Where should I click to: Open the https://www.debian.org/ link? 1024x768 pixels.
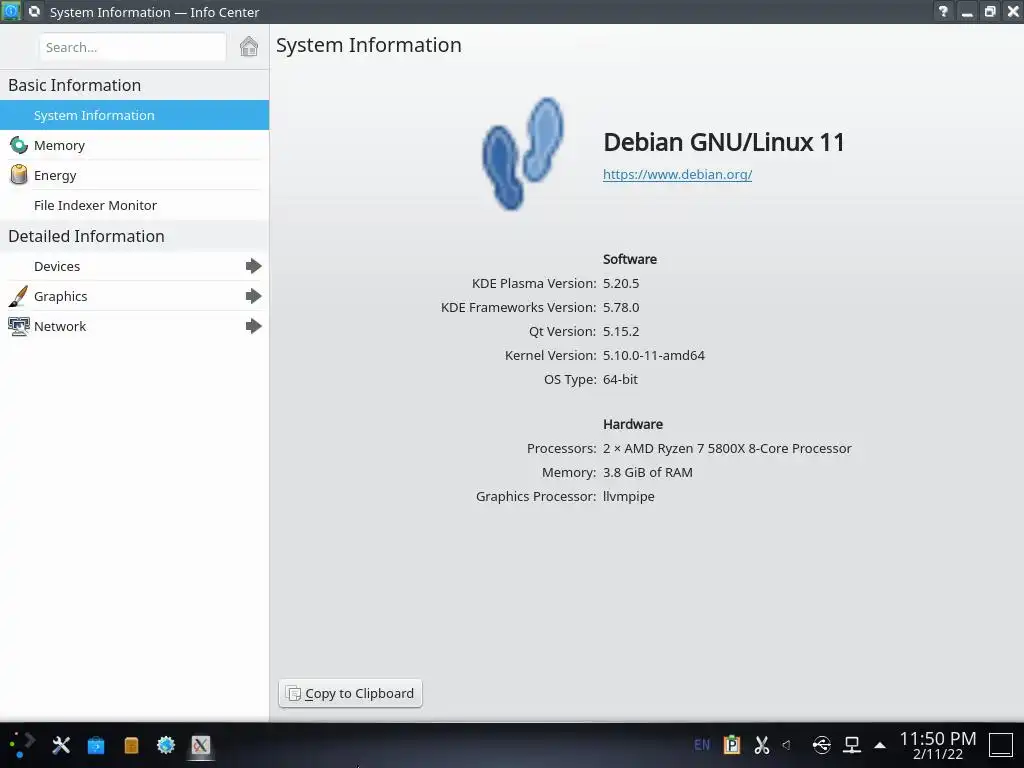677,174
